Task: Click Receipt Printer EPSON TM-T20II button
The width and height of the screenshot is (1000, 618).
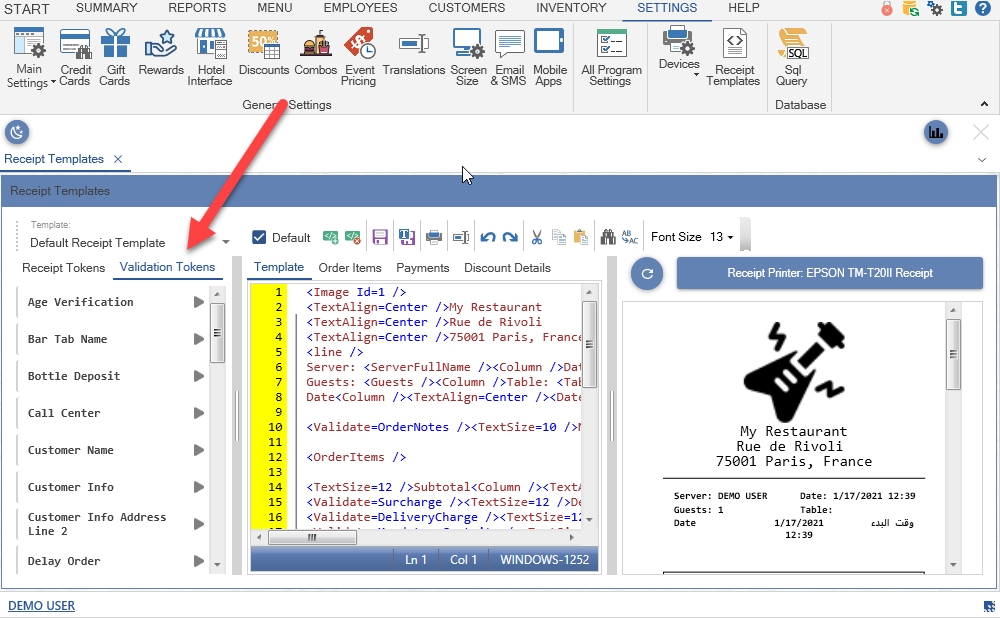Action: [829, 272]
